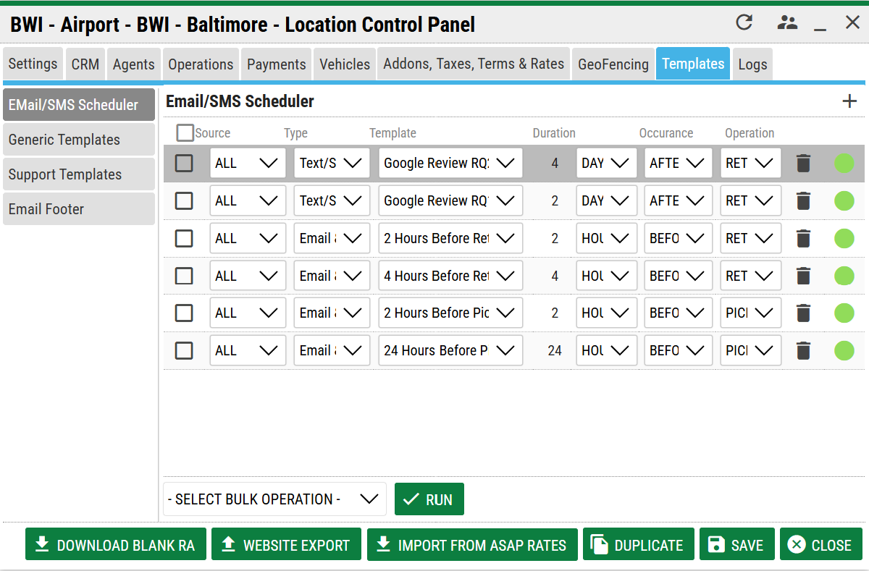The height and width of the screenshot is (571, 869).
Task: Check the select-all checkbox beside Source header
Action: tap(185, 133)
